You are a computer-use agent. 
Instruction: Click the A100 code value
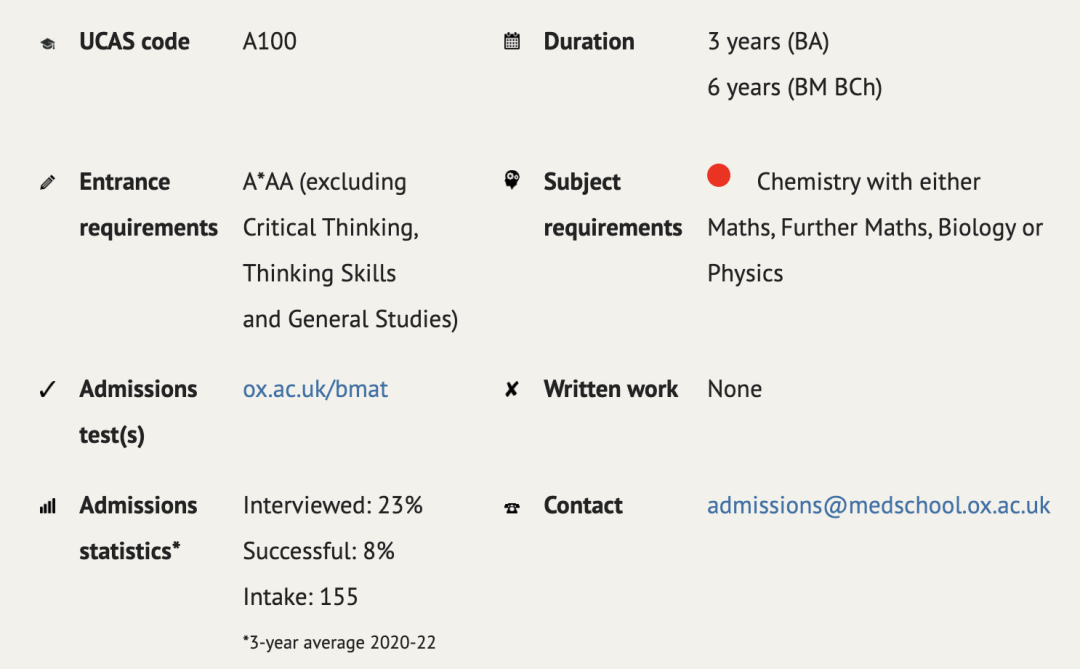click(269, 41)
